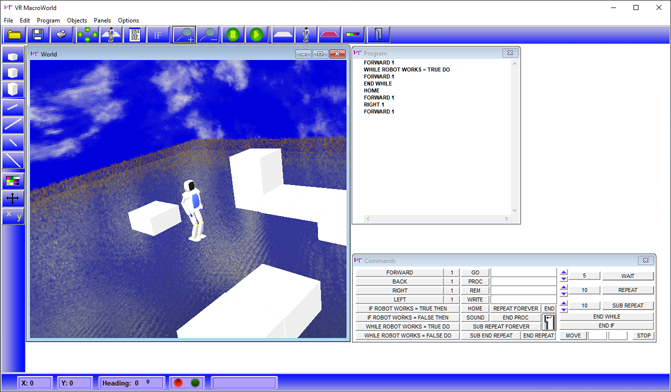
Task: Click the robot-on-floor icon next to direction arrows
Action: tap(111, 35)
